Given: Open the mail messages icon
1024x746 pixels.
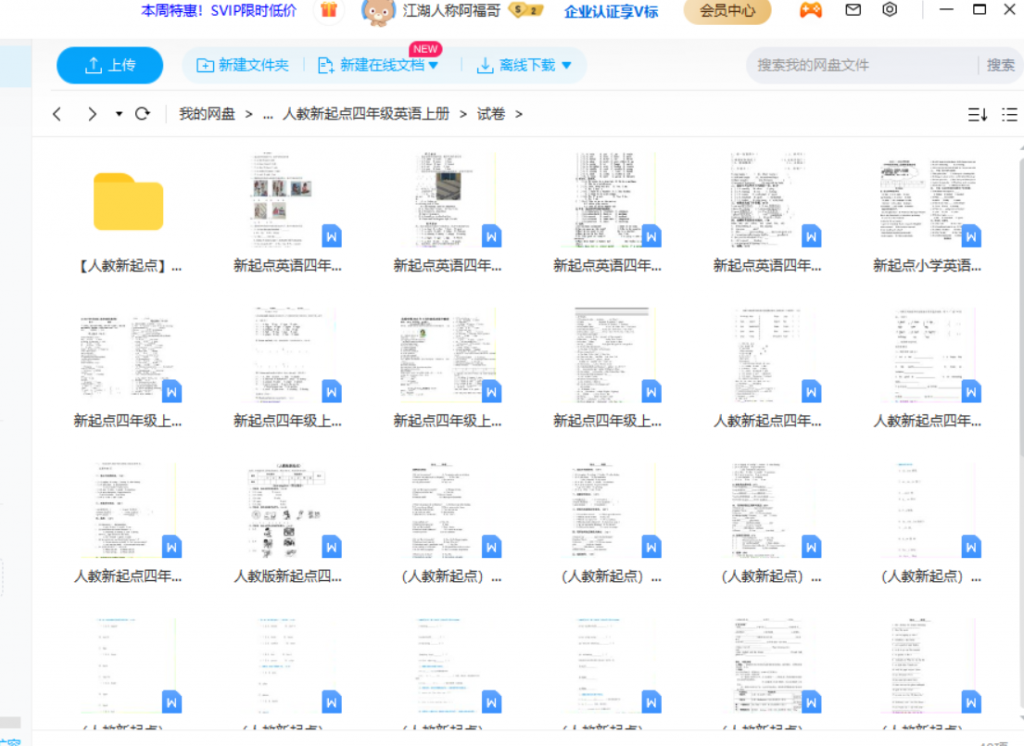Looking at the screenshot, I should point(853,10).
